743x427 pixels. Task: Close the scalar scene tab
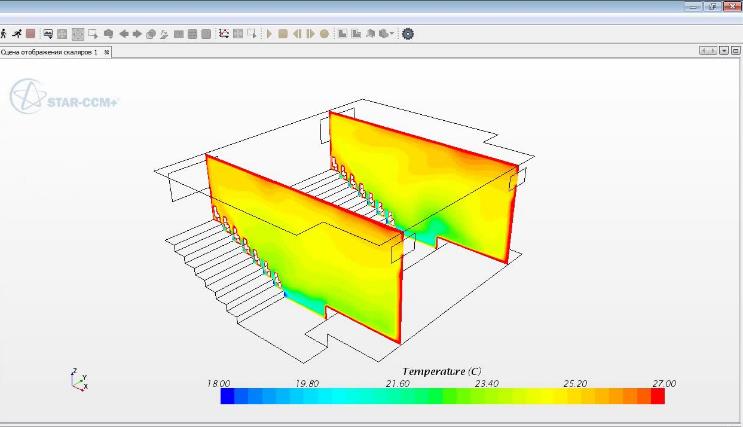(107, 51)
